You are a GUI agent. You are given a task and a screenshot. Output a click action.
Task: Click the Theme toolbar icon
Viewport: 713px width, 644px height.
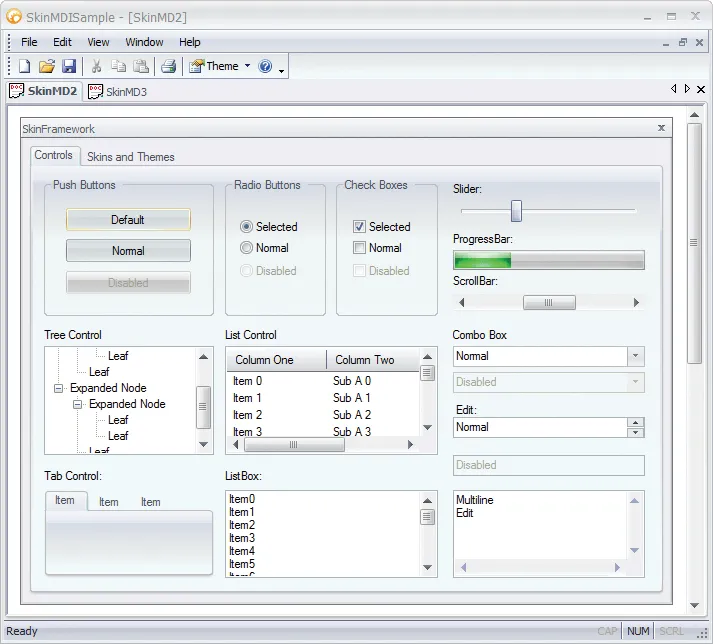coord(196,66)
